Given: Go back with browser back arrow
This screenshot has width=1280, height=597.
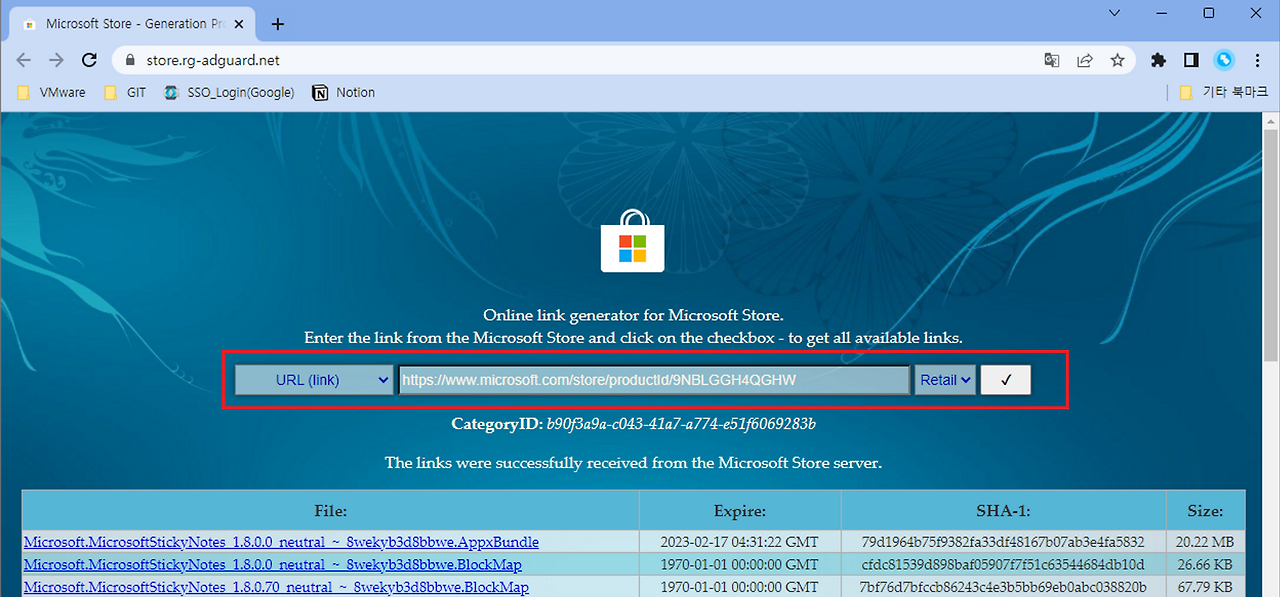Looking at the screenshot, I should click(x=24, y=60).
